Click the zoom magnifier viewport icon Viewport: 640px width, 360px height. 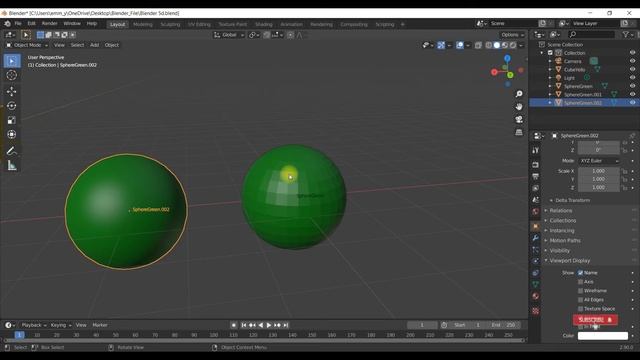coord(519,94)
